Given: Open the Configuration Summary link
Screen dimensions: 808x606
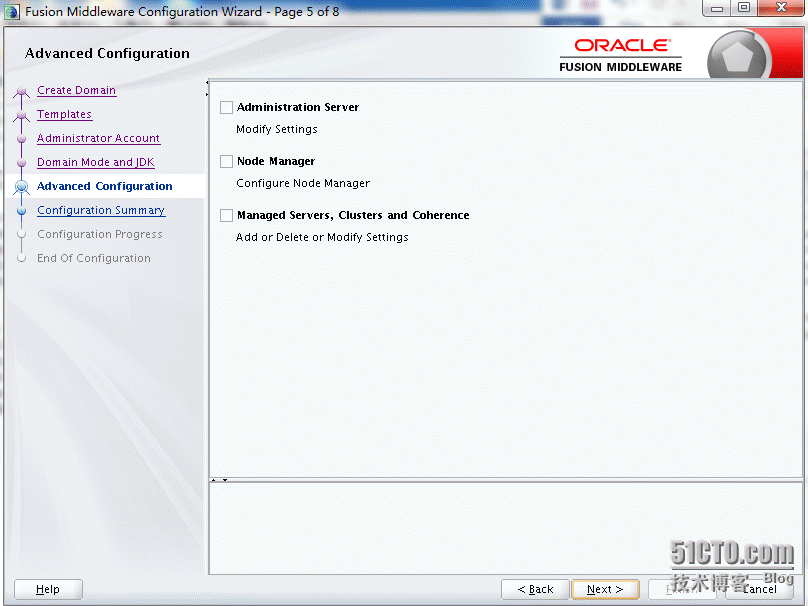Looking at the screenshot, I should click(x=101, y=210).
